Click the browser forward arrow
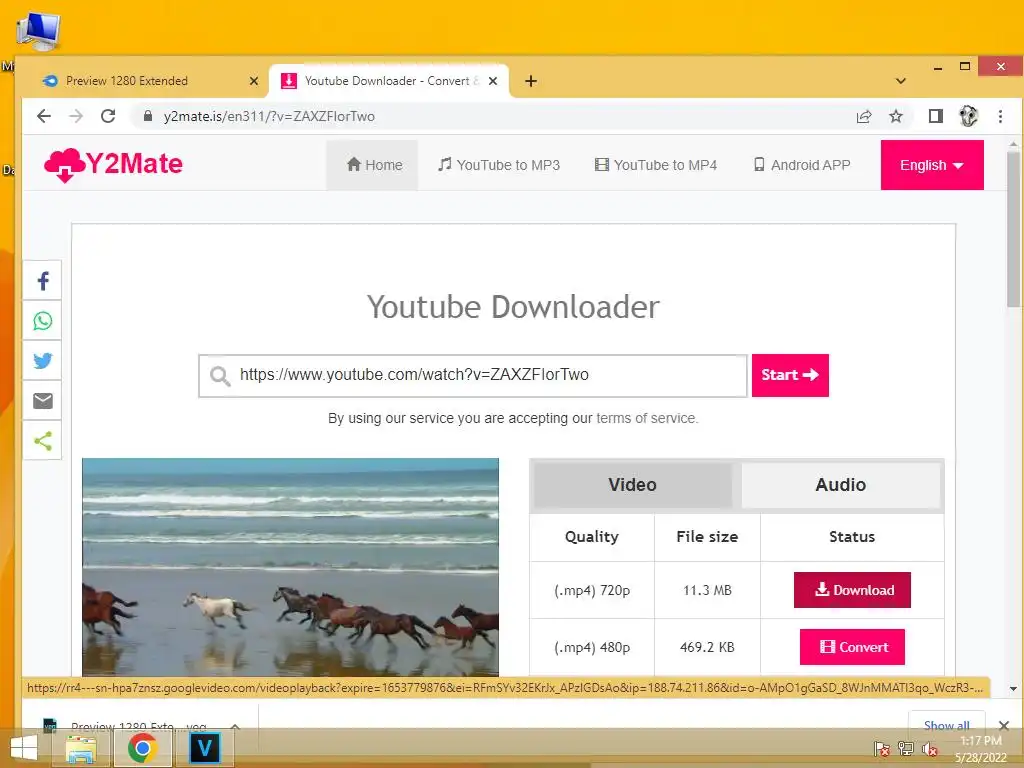The height and width of the screenshot is (768, 1024). point(76,116)
